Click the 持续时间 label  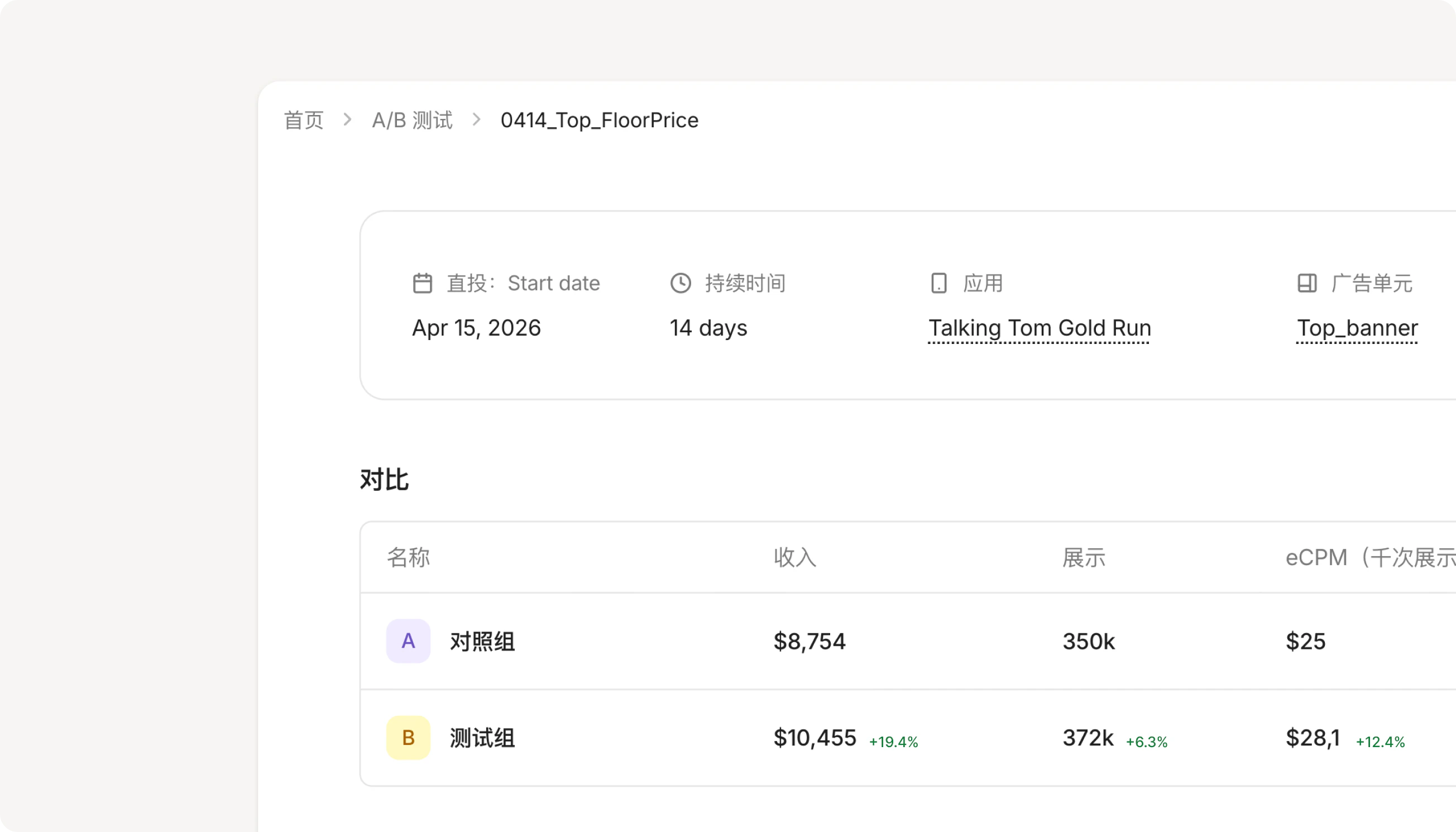[x=745, y=284]
